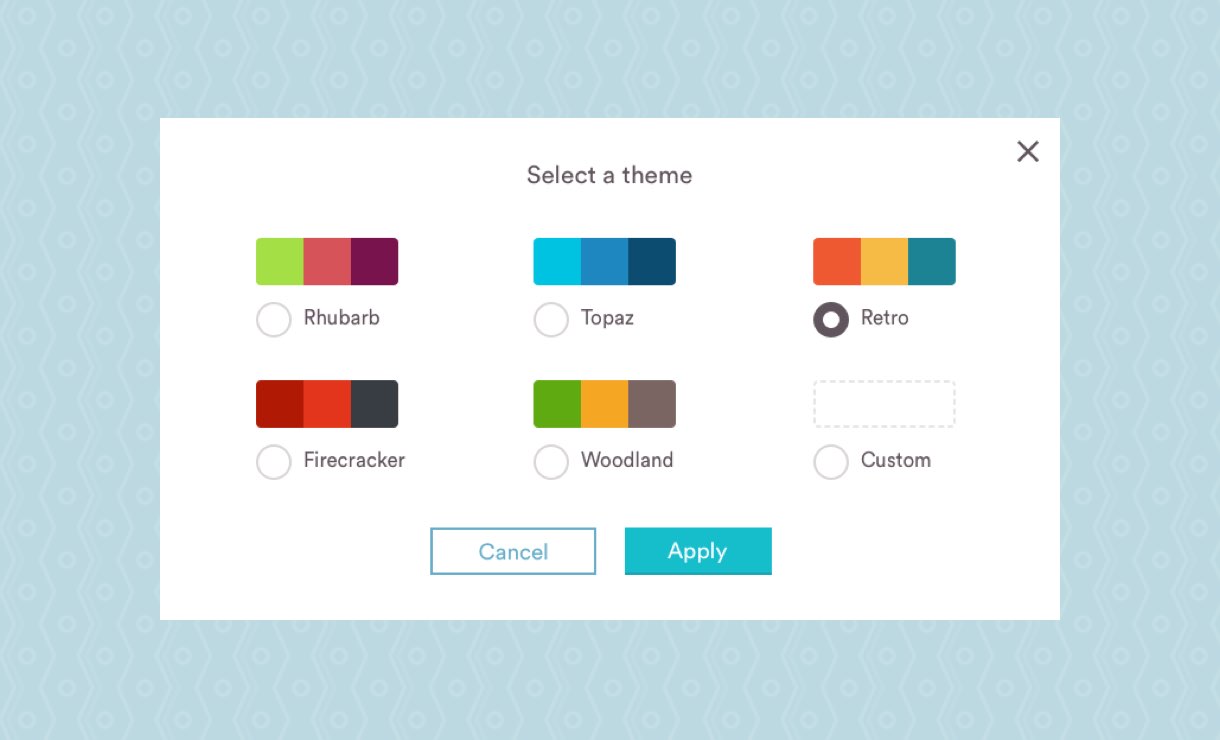Click the Rhubarb color palette swatch
This screenshot has width=1220, height=740.
[327, 262]
